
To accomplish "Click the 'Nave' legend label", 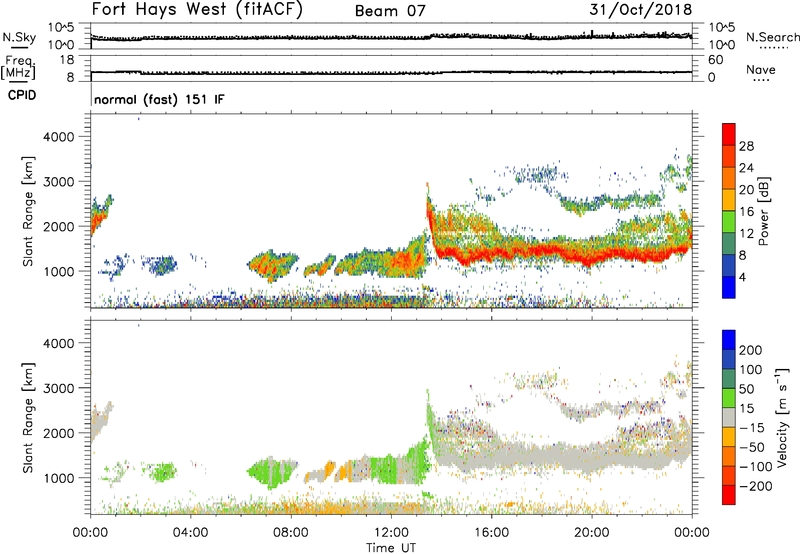I will [760, 70].
